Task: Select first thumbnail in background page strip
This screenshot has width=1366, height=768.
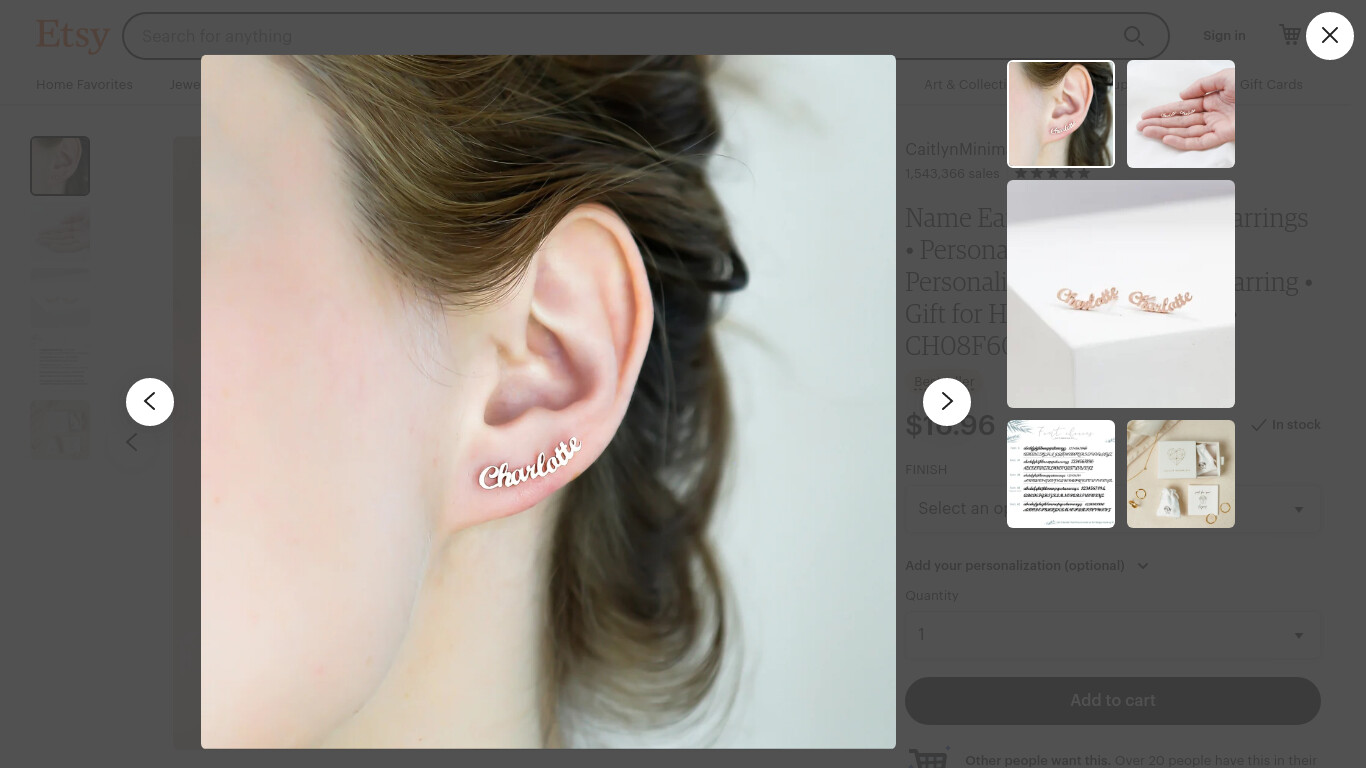Action: (60, 166)
